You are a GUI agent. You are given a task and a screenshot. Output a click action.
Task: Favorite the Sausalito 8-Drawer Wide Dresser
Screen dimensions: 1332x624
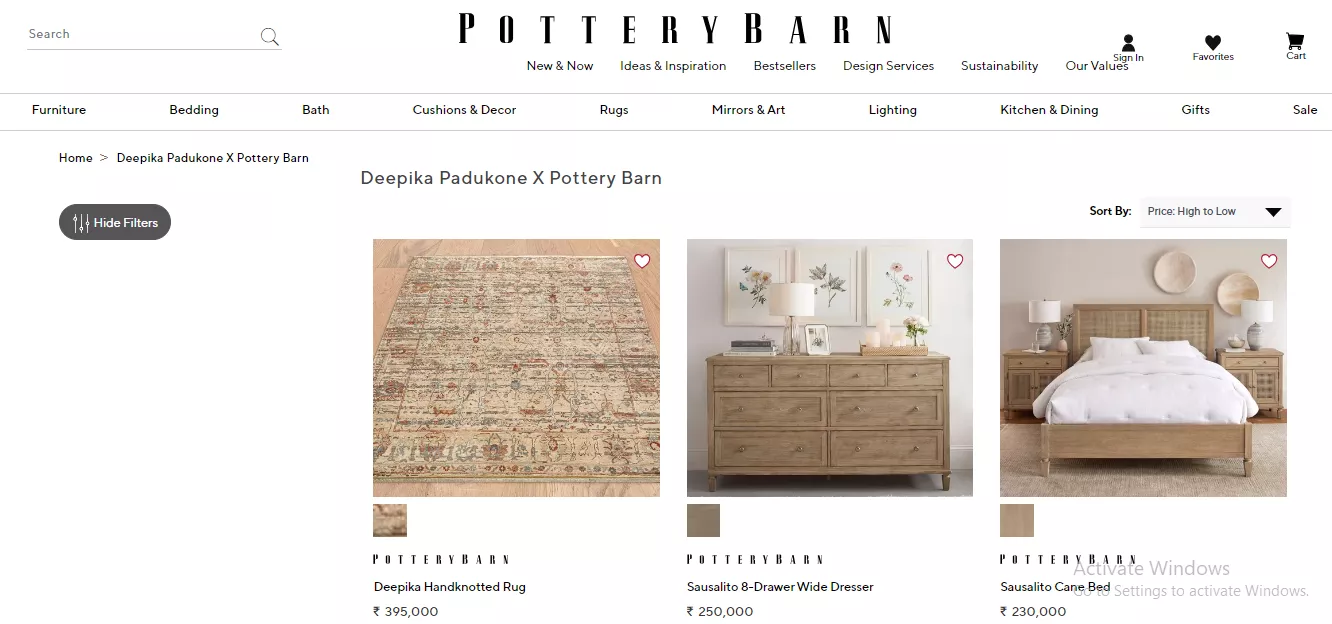pyautogui.click(x=955, y=261)
